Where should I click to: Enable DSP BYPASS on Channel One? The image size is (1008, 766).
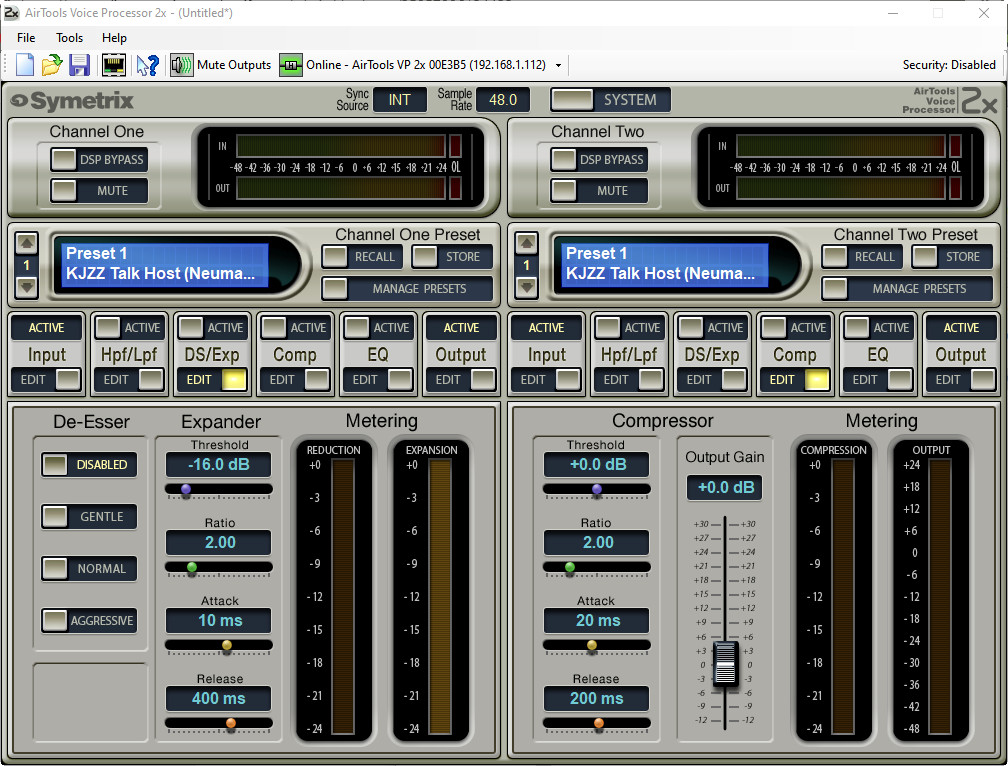98,160
